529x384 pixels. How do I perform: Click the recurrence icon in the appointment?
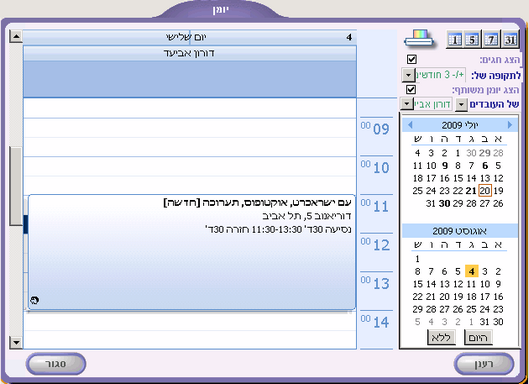pyautogui.click(x=34, y=300)
